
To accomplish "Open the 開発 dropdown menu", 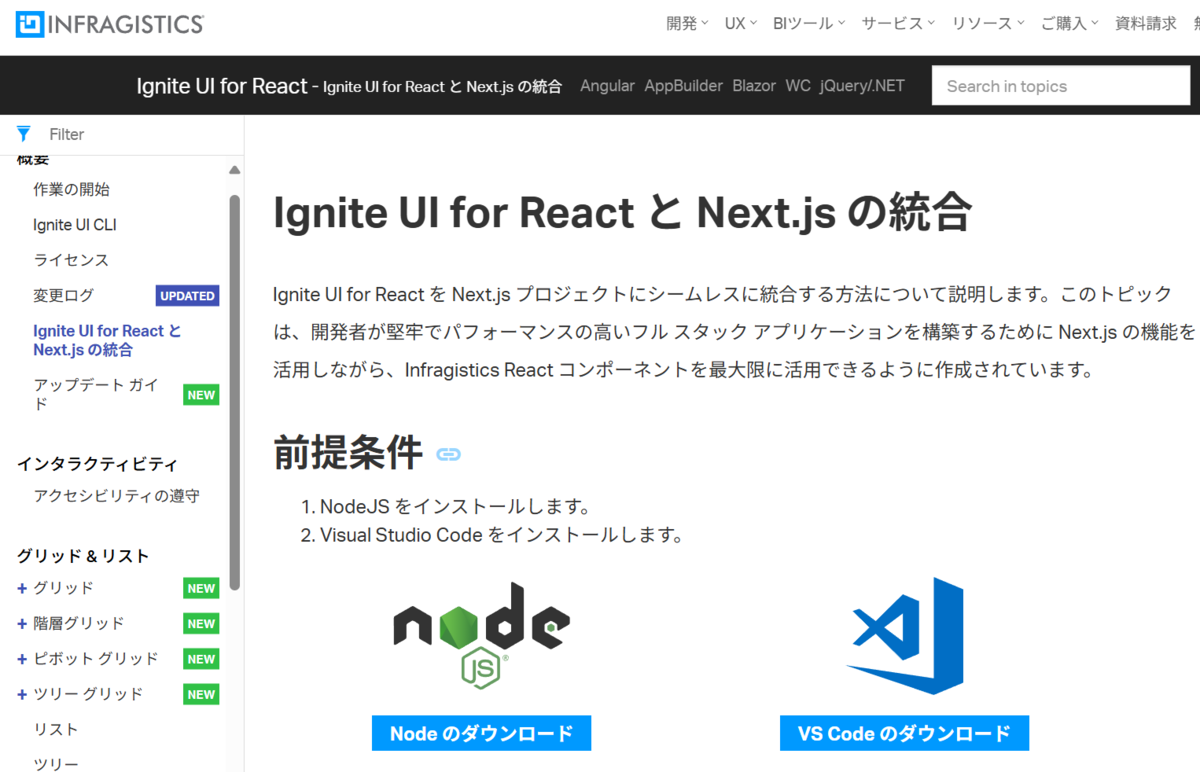I will pos(687,23).
